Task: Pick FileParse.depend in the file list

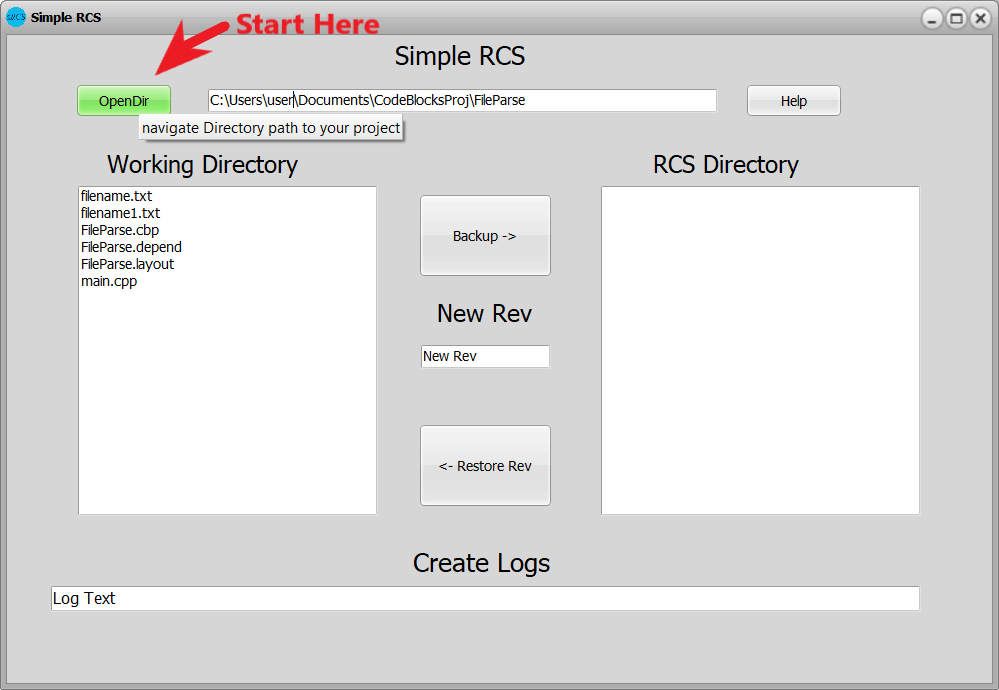Action: pos(131,248)
